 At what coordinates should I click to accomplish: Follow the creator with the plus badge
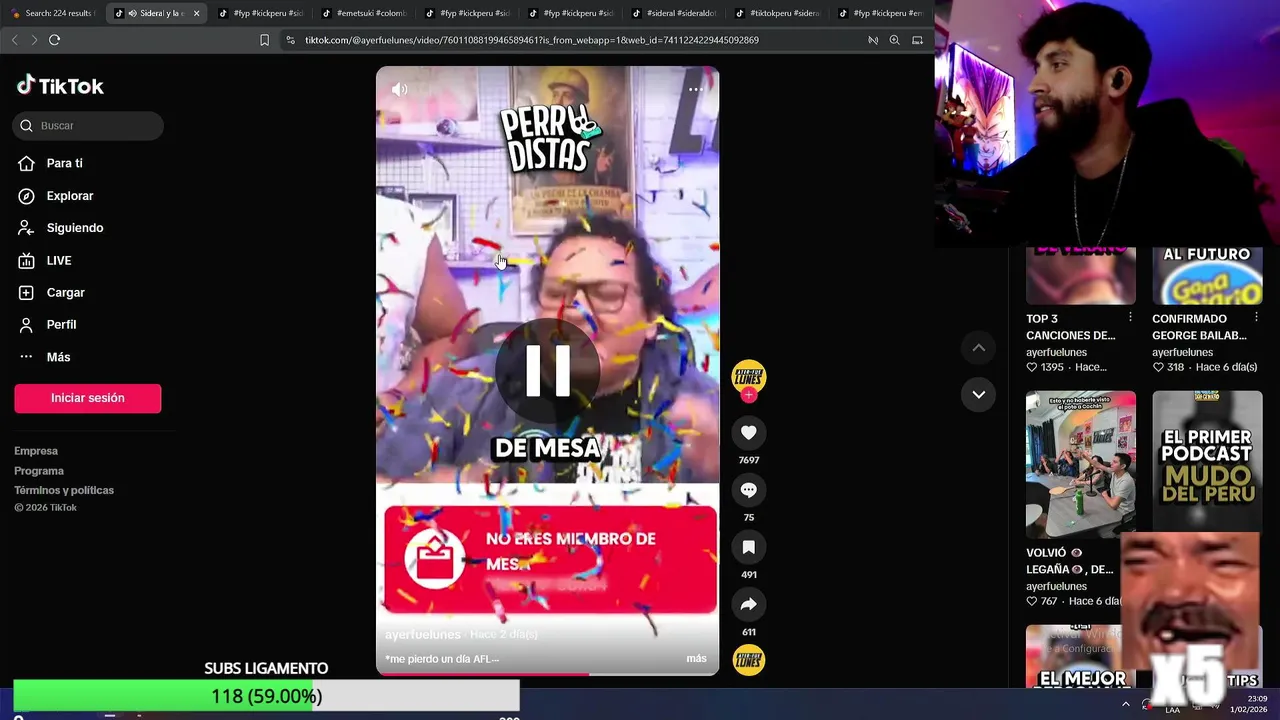coord(749,395)
